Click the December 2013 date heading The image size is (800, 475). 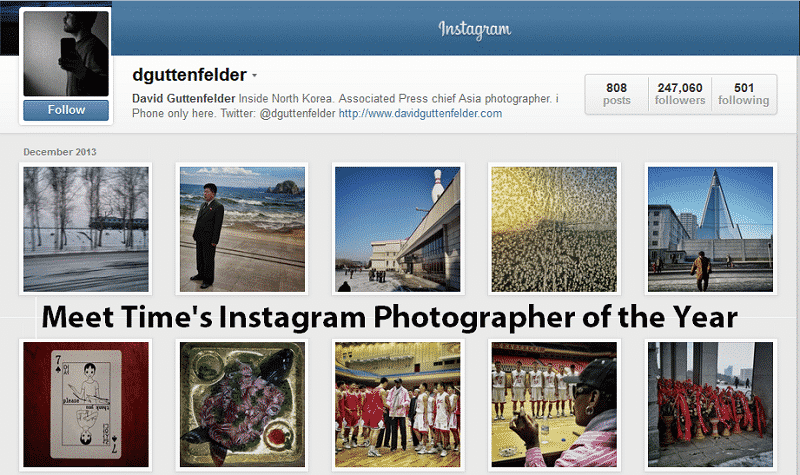pyautogui.click(x=60, y=152)
